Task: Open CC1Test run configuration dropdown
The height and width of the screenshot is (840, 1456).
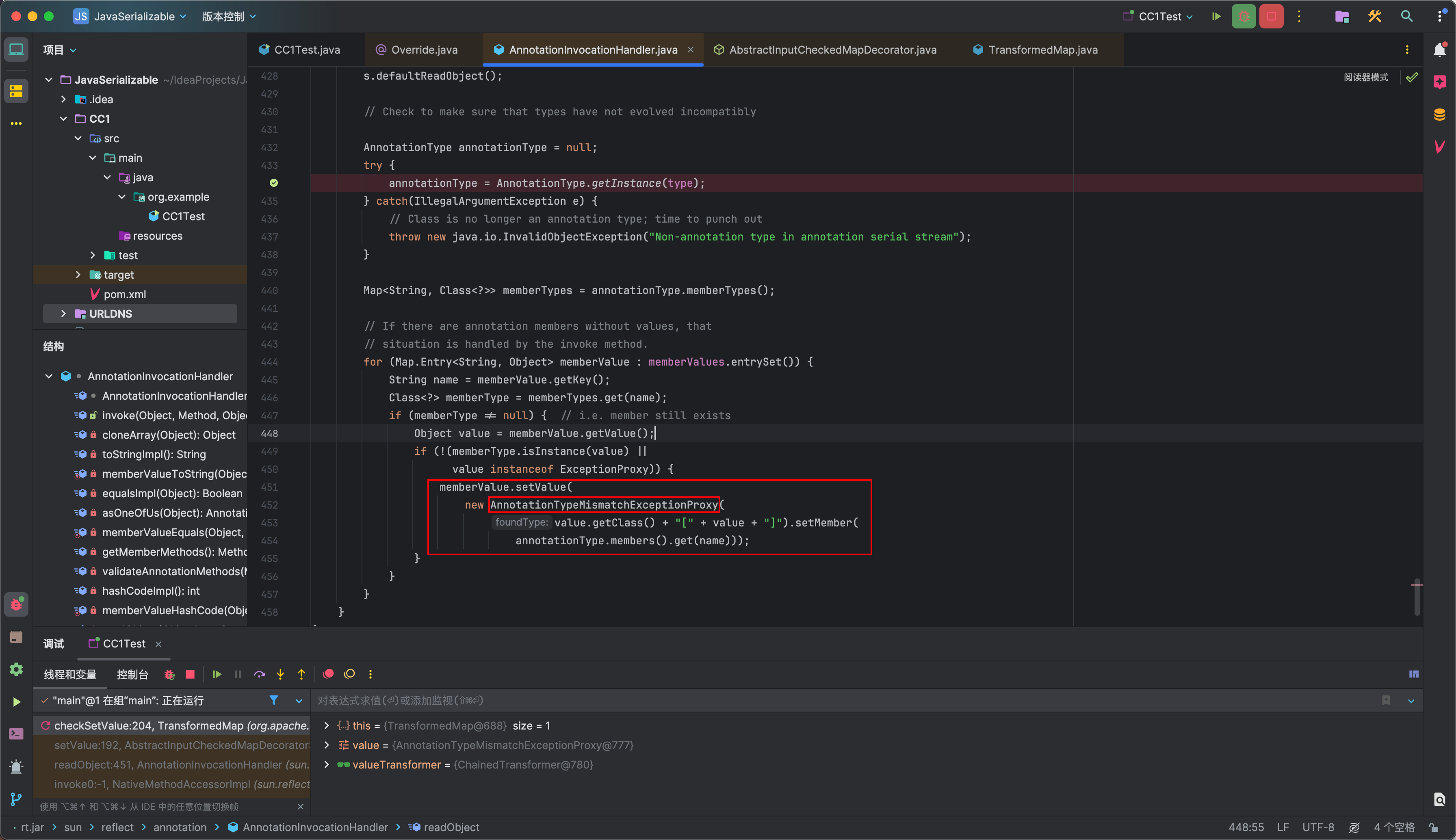Action: point(1158,16)
